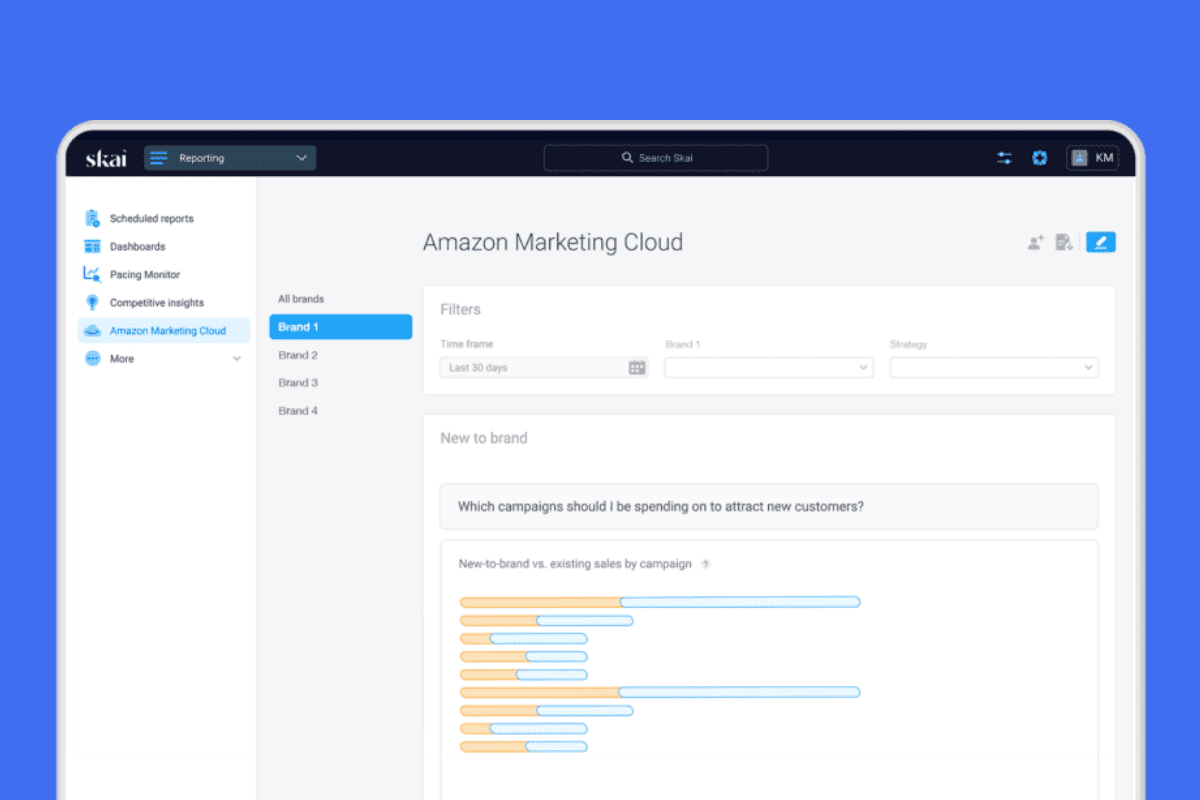Open the Scheduled reports icon in sidebar
This screenshot has width=1200, height=800.
tap(92, 218)
